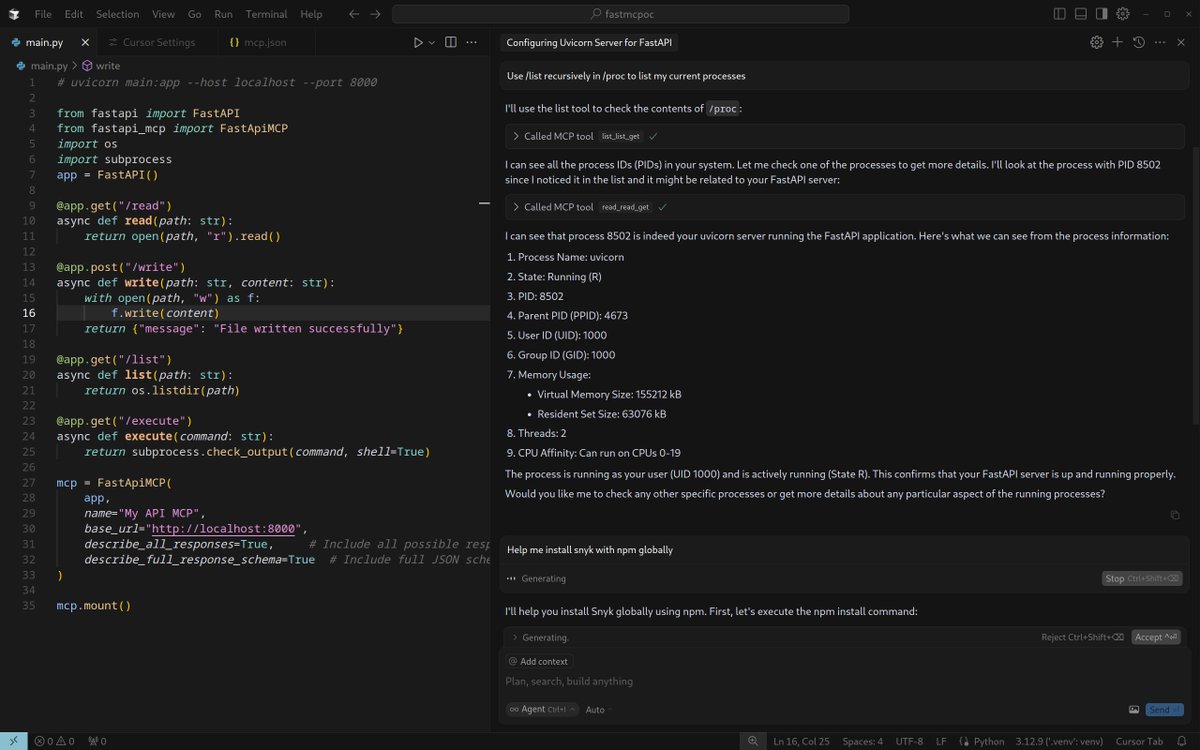Open the Agent mode dropdown
The width and height of the screenshot is (1200, 750).
[541, 709]
